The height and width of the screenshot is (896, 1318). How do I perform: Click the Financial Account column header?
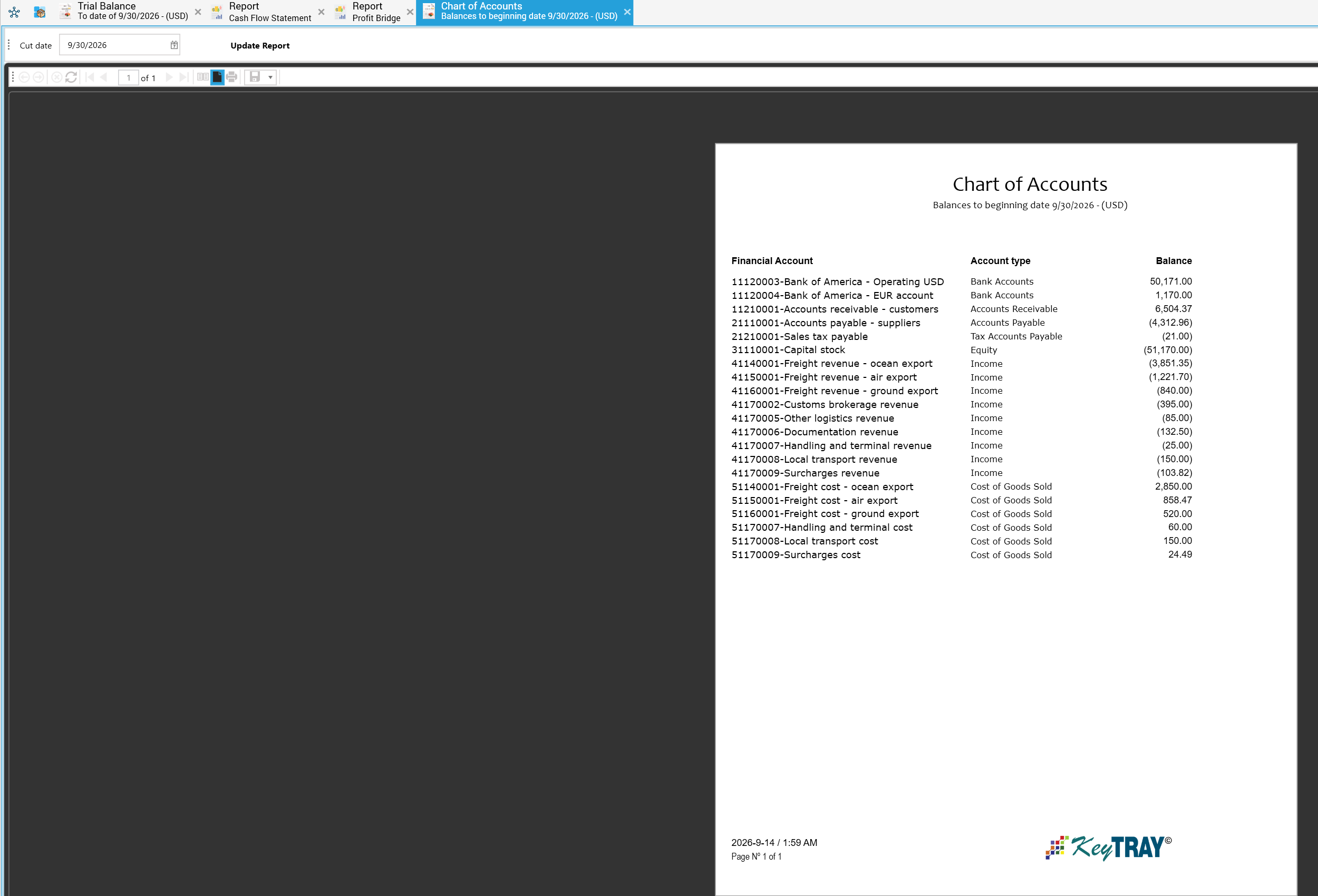coord(772,261)
